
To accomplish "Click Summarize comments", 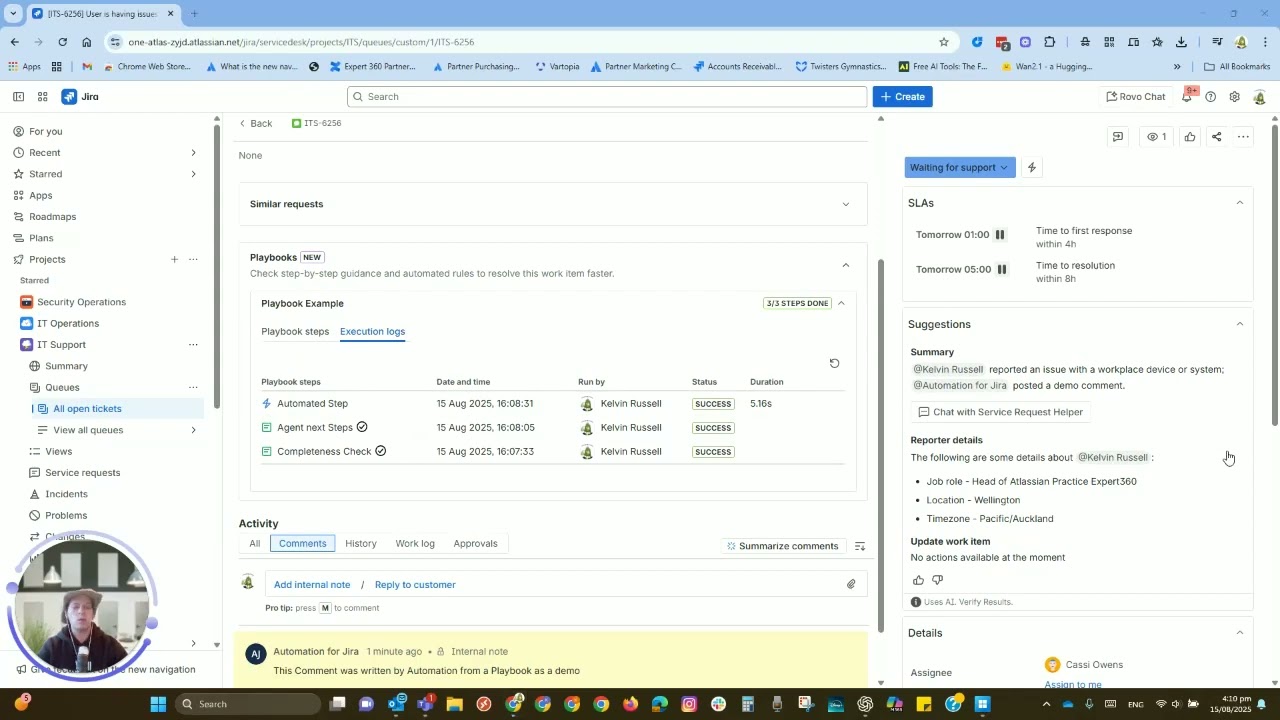I will 783,546.
